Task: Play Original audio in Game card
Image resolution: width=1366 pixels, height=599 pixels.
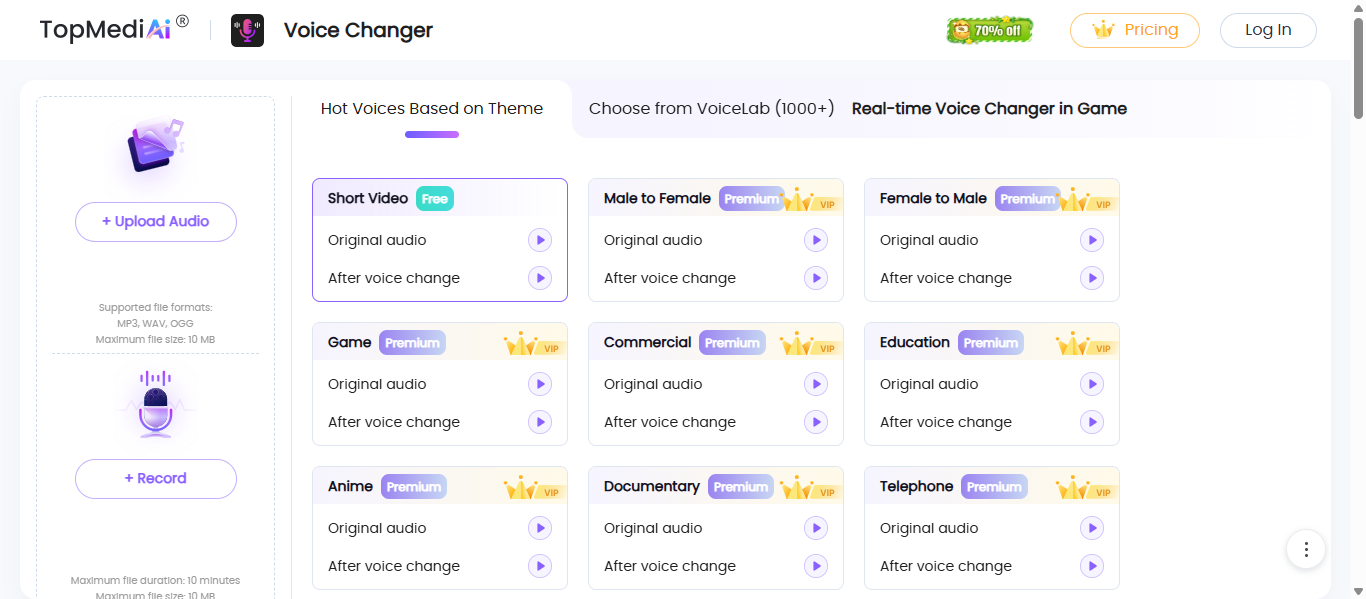Action: [540, 384]
